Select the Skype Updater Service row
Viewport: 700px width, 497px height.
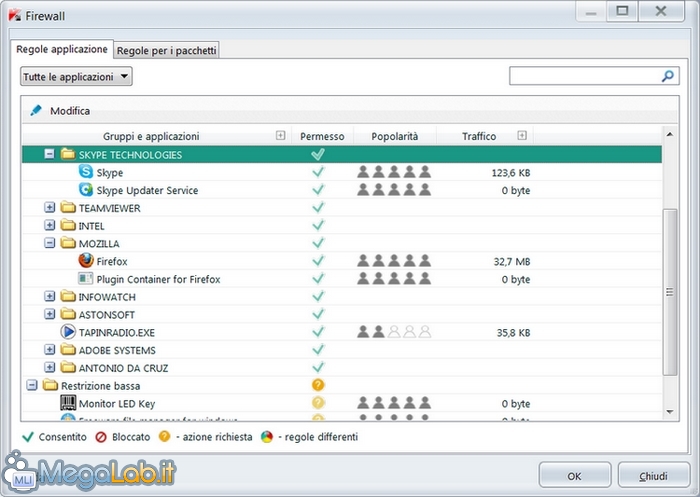coord(342,190)
